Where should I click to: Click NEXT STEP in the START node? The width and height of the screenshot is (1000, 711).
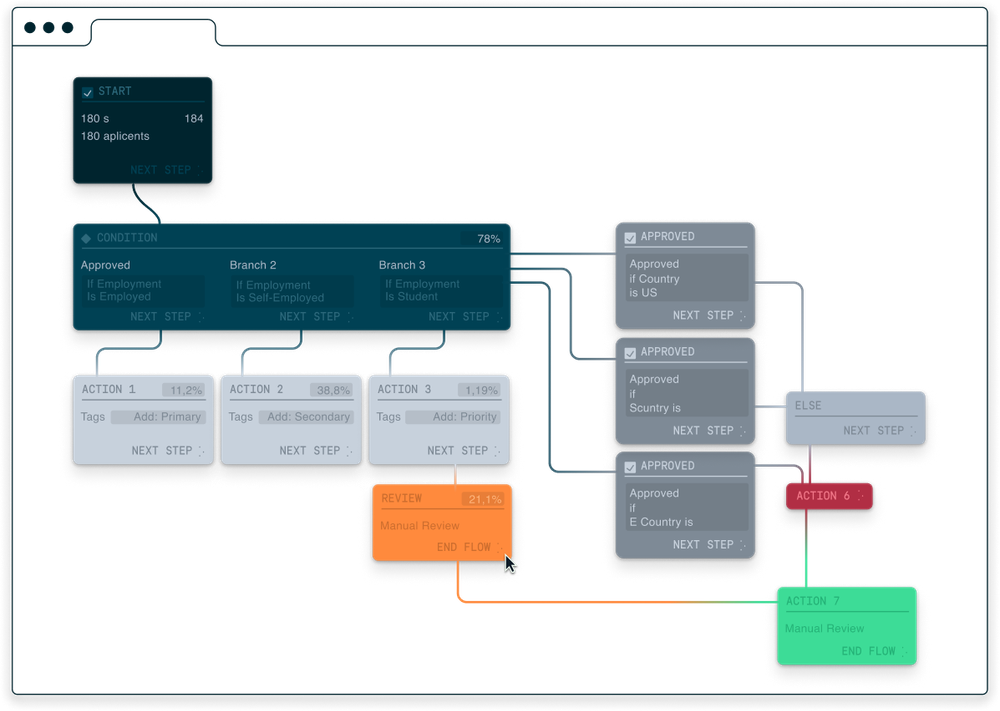[x=161, y=170]
